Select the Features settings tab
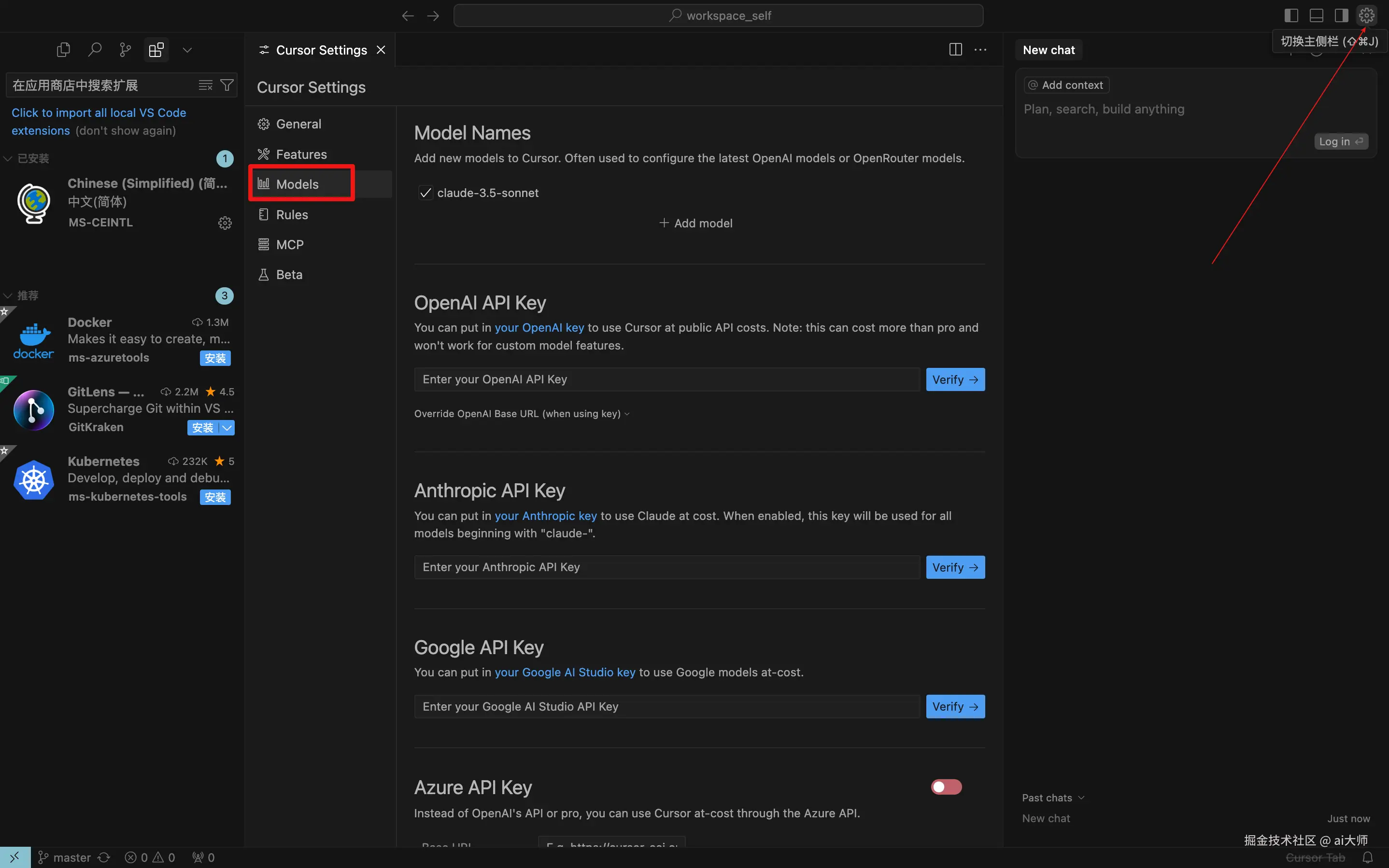The width and height of the screenshot is (1389, 868). 301,154
